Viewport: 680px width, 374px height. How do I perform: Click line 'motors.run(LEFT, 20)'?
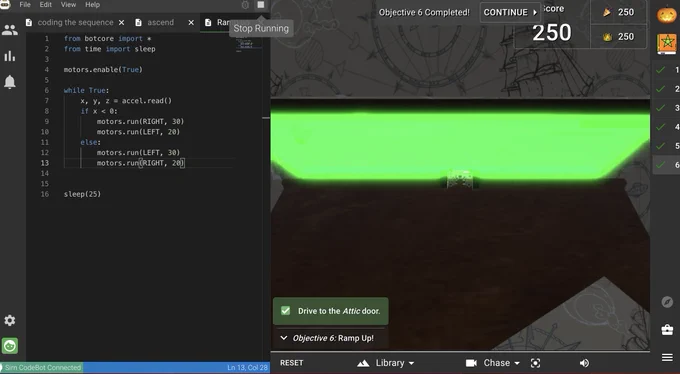pyautogui.click(x=138, y=132)
